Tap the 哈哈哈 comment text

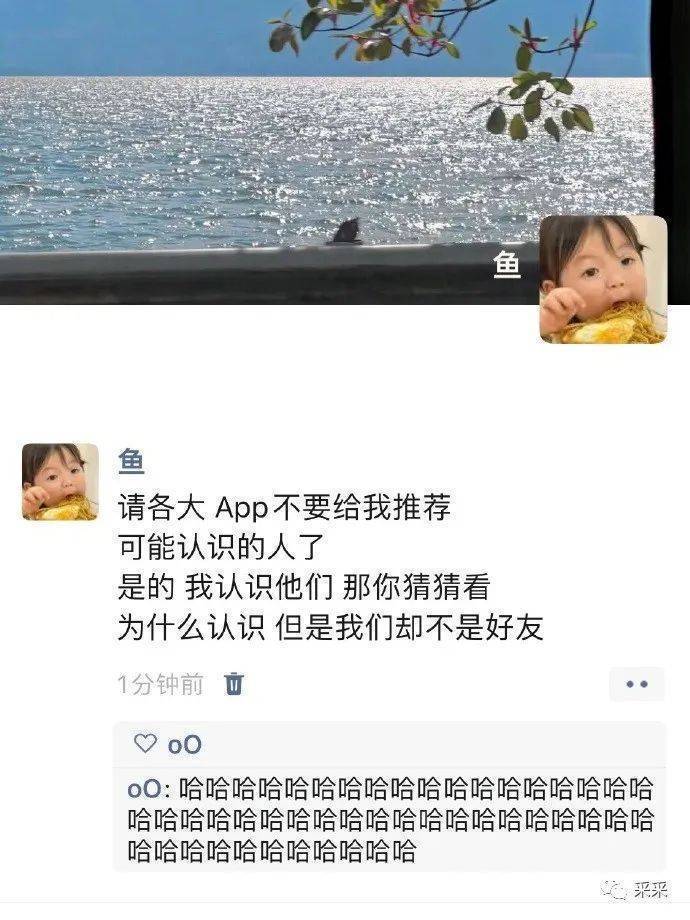pyautogui.click(x=390, y=819)
